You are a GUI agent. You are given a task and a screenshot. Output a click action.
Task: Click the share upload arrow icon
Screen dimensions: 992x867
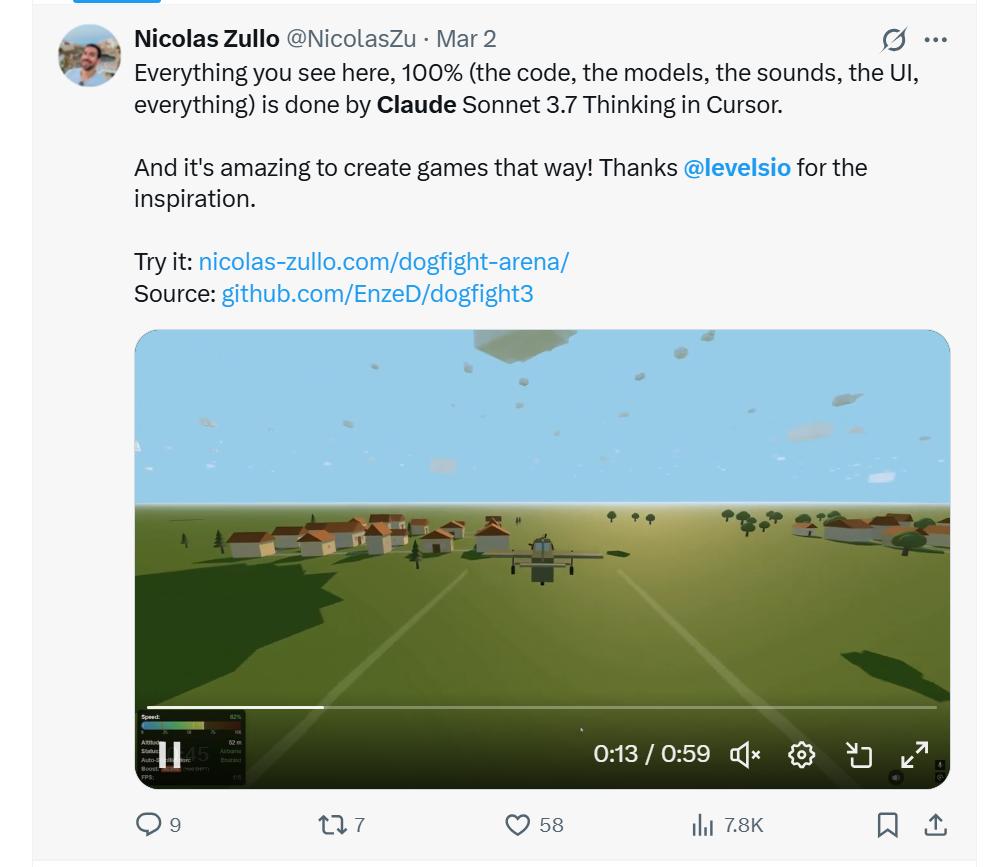tap(936, 825)
